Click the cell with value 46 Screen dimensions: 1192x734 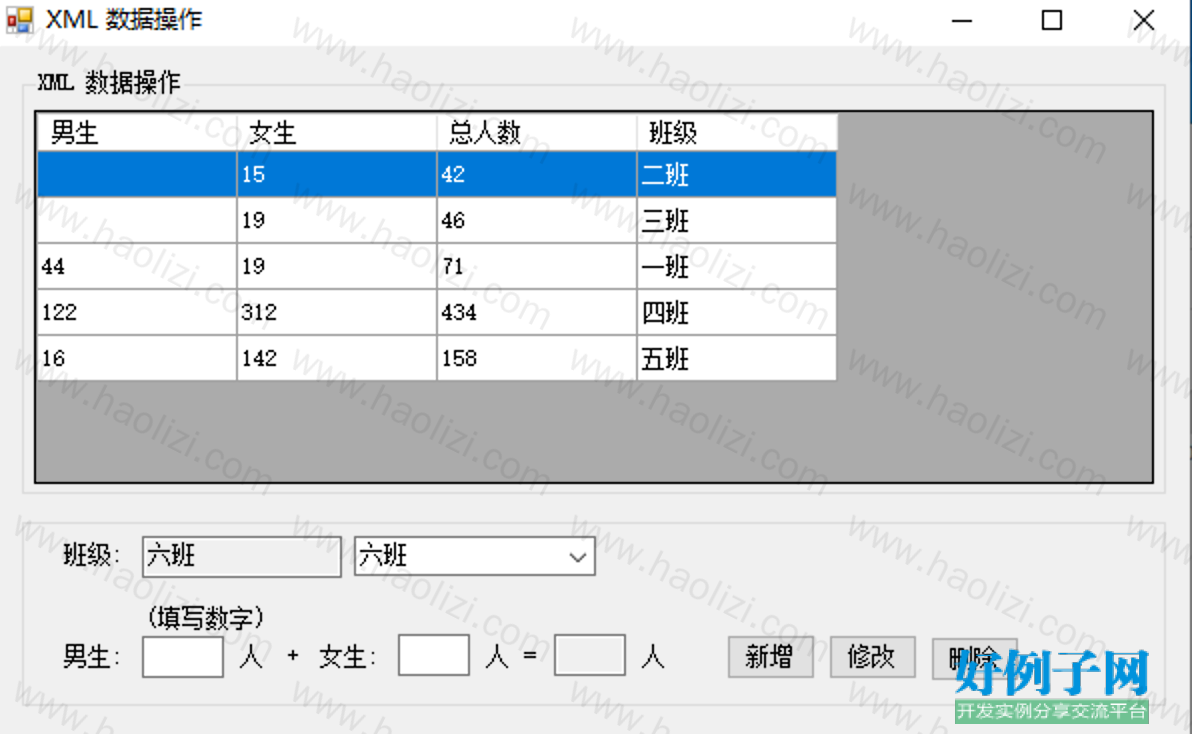[x=537, y=220]
